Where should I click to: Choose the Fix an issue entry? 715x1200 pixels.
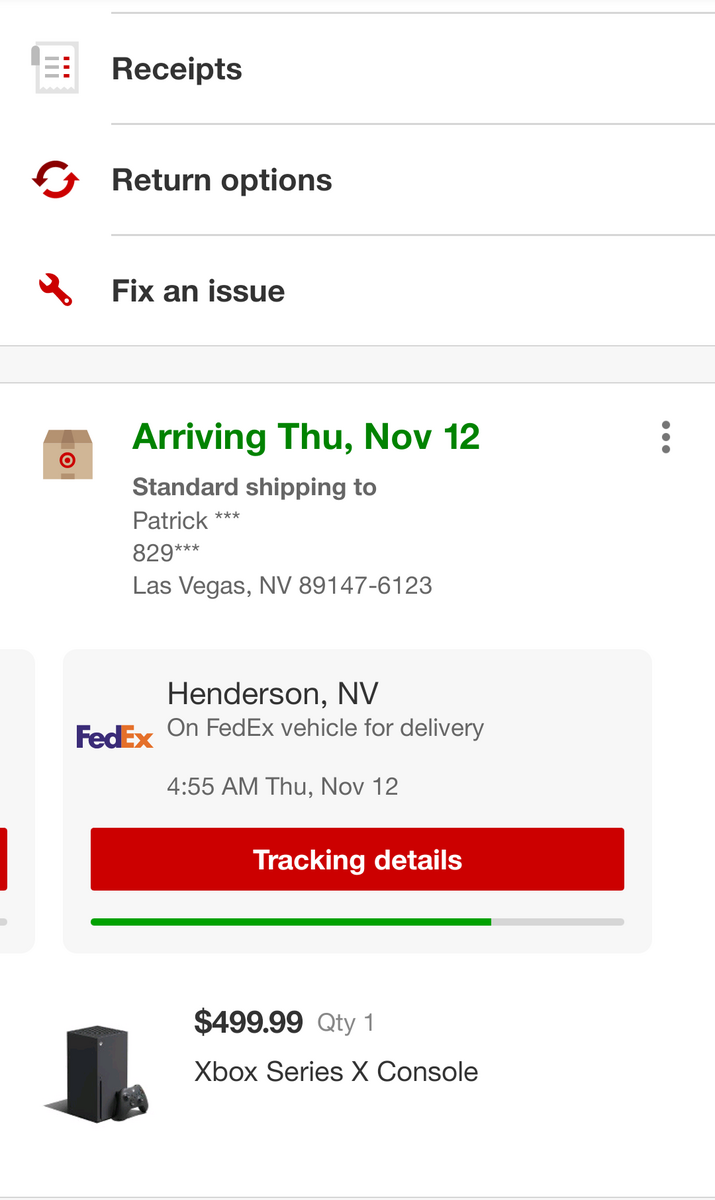198,291
